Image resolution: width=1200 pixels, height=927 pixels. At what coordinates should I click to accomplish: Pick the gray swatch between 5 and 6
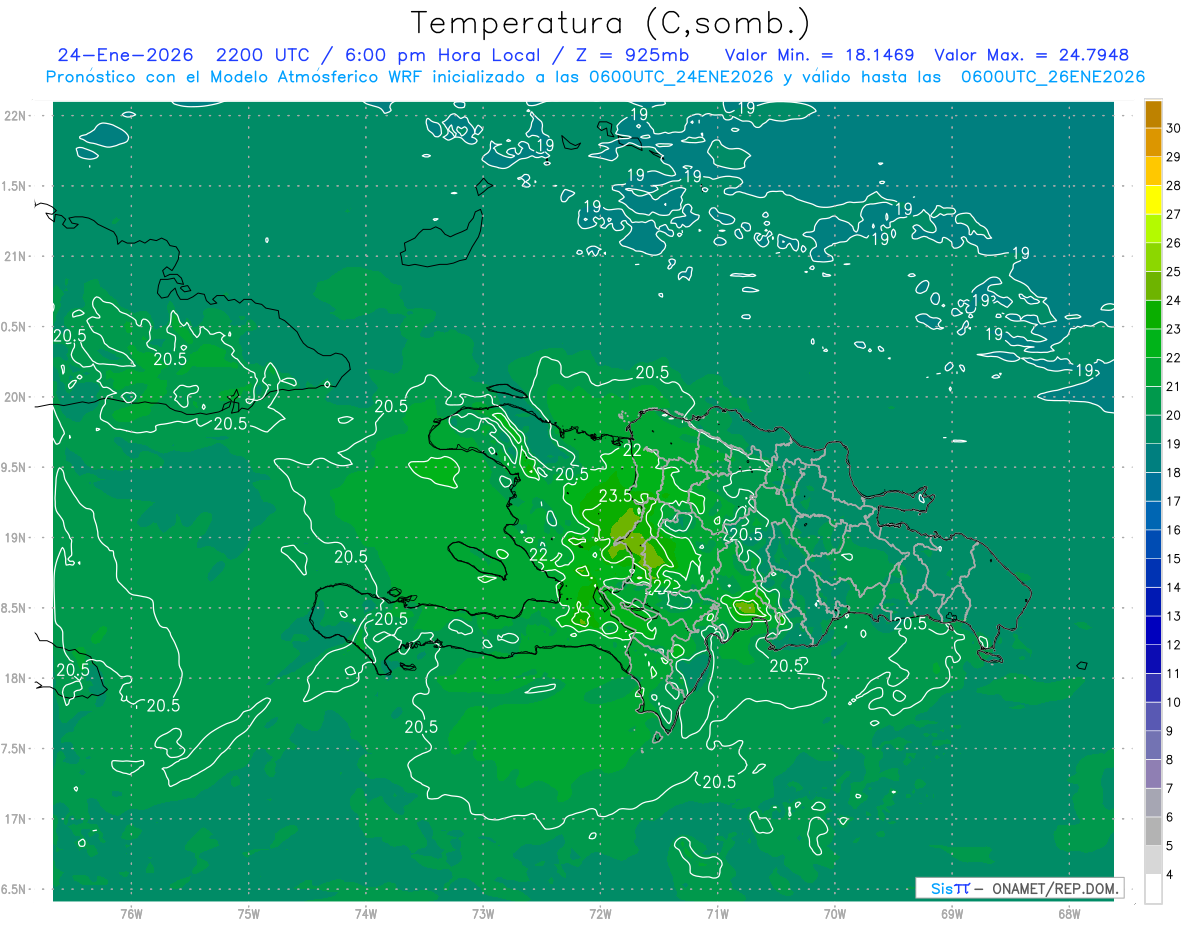pos(1153,832)
